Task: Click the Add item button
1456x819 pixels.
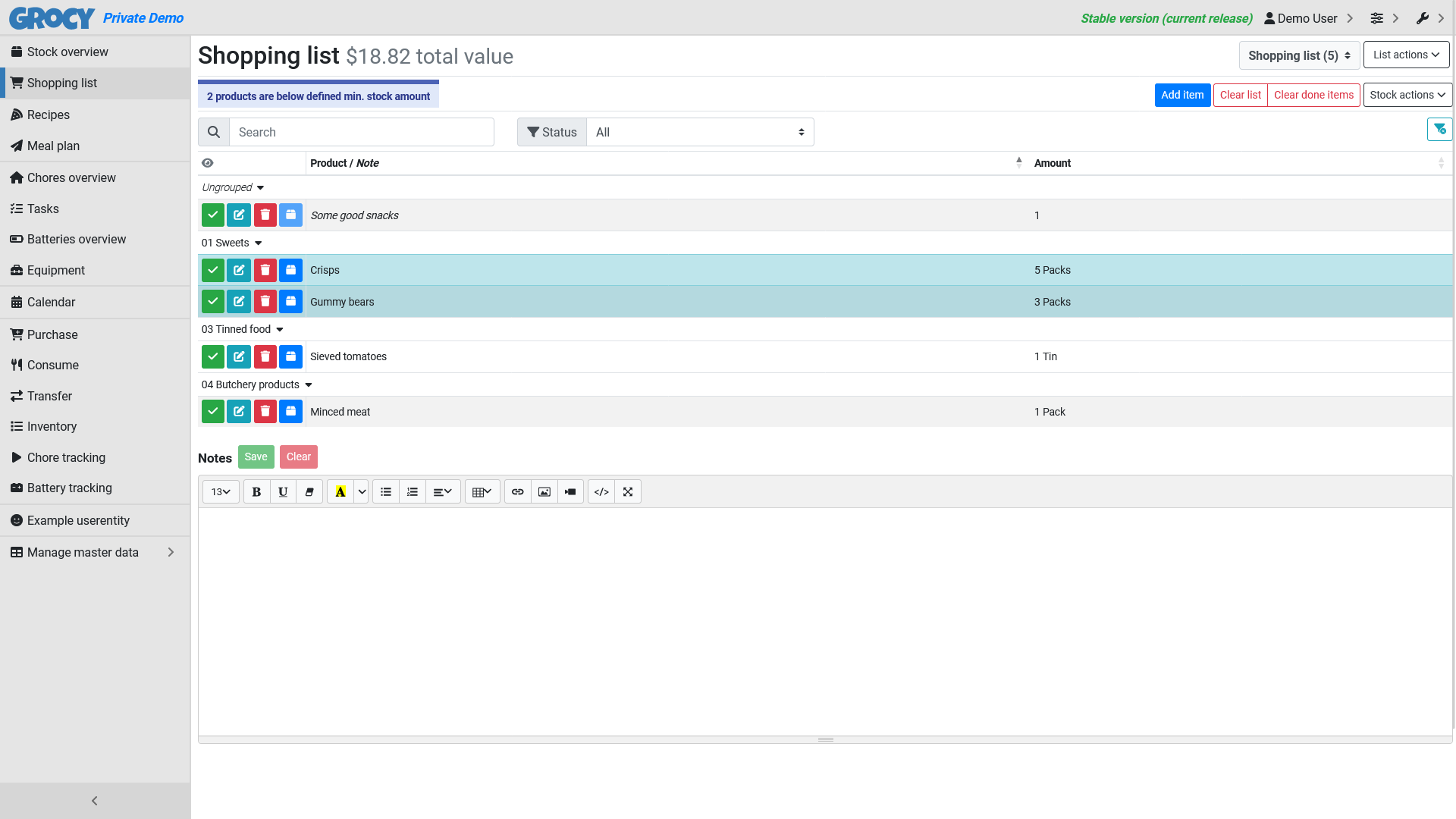Action: pyautogui.click(x=1182, y=95)
